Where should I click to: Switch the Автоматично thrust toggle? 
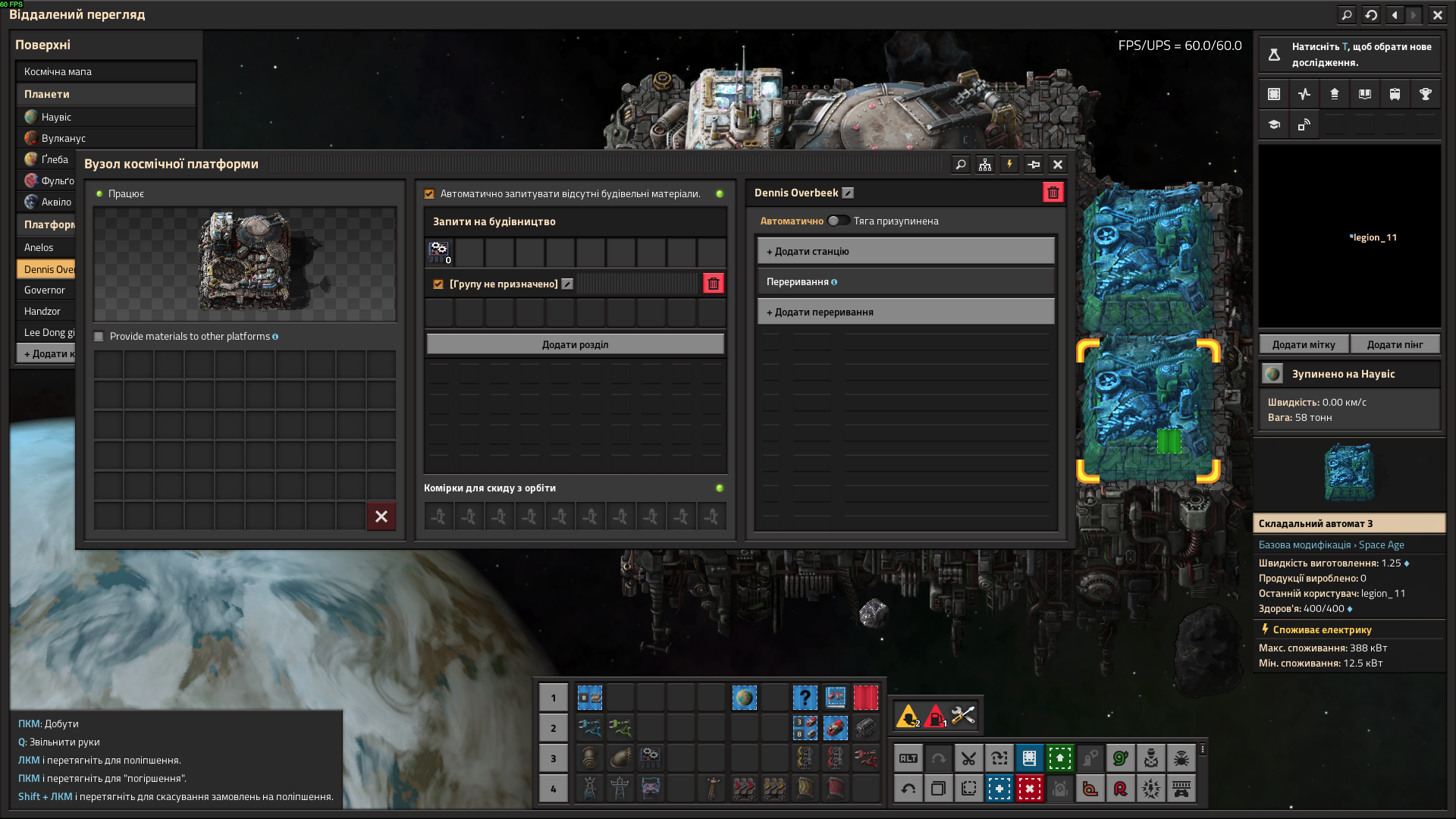point(838,221)
